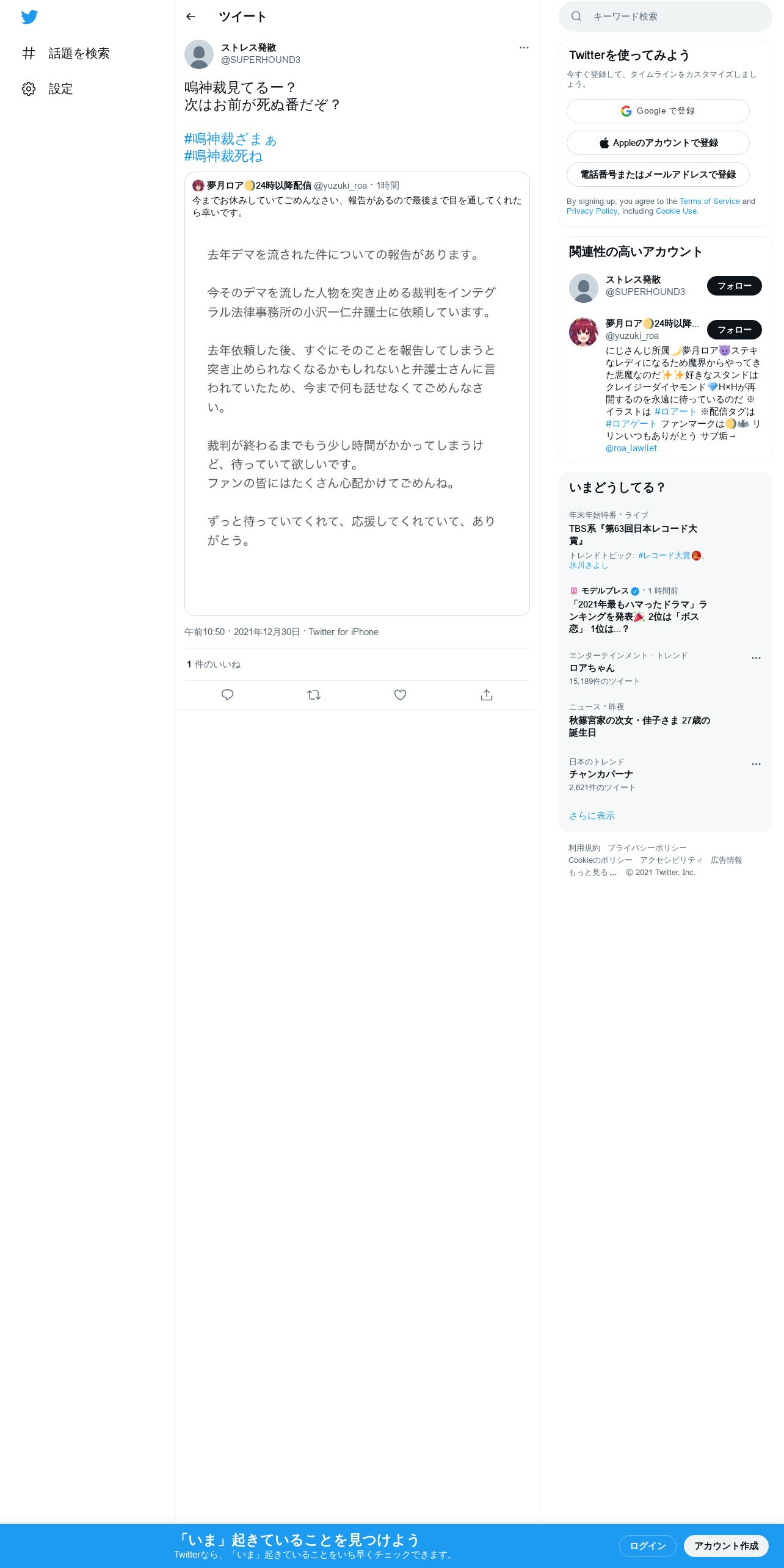Open 設定 from the left sidebar
Viewport: 784px width, 1568px height.
point(48,89)
